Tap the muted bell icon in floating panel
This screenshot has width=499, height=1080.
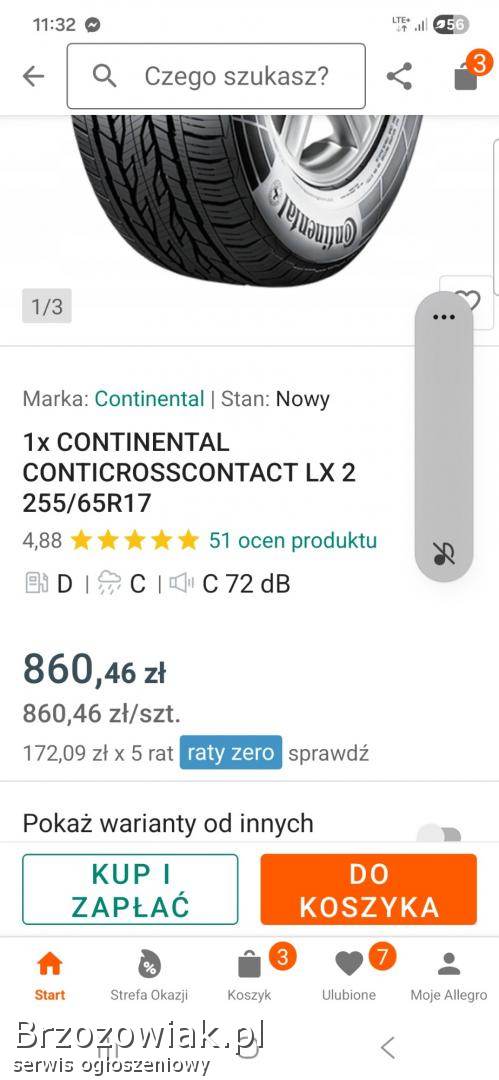tap(444, 554)
